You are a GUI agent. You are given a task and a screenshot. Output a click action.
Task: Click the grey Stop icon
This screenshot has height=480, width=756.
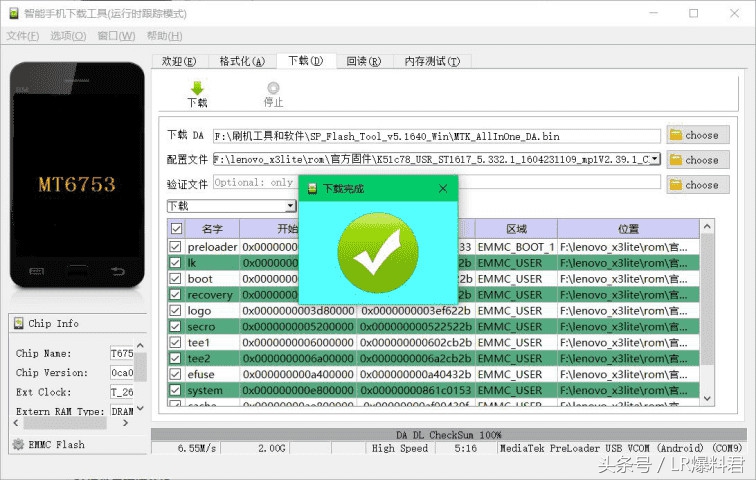[x=273, y=88]
